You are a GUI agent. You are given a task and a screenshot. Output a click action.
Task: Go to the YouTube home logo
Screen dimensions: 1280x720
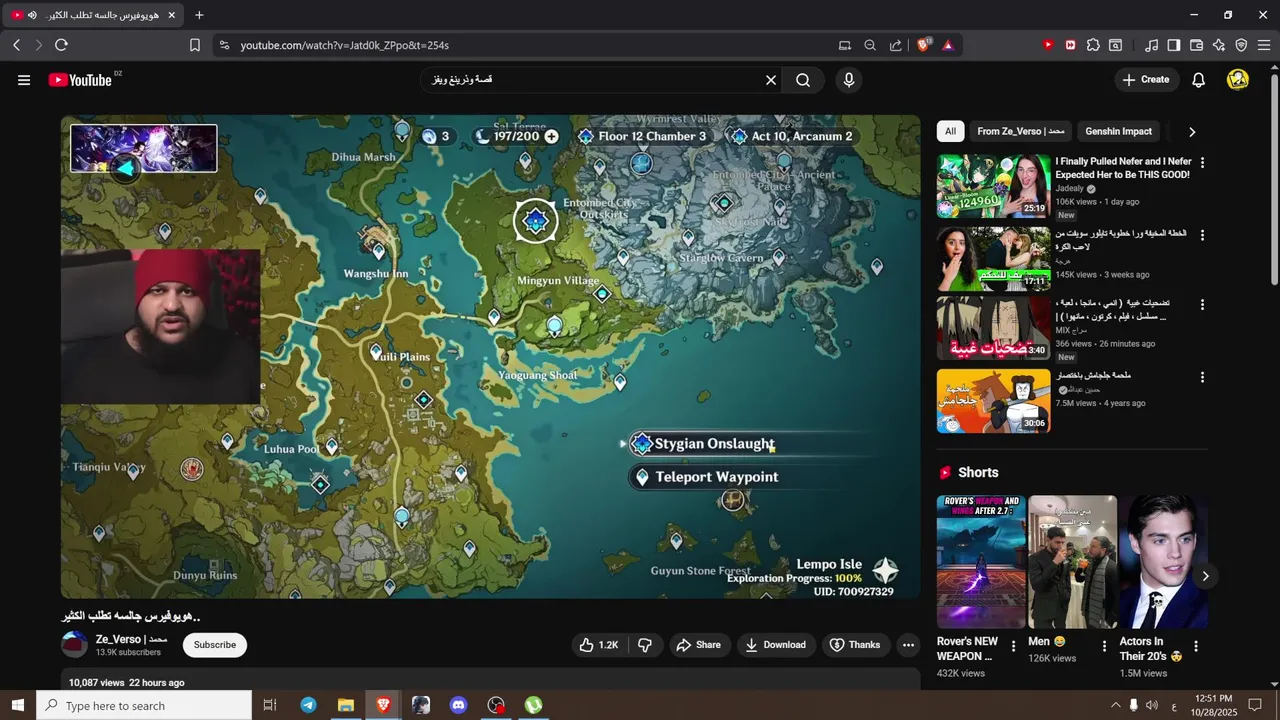pos(80,80)
